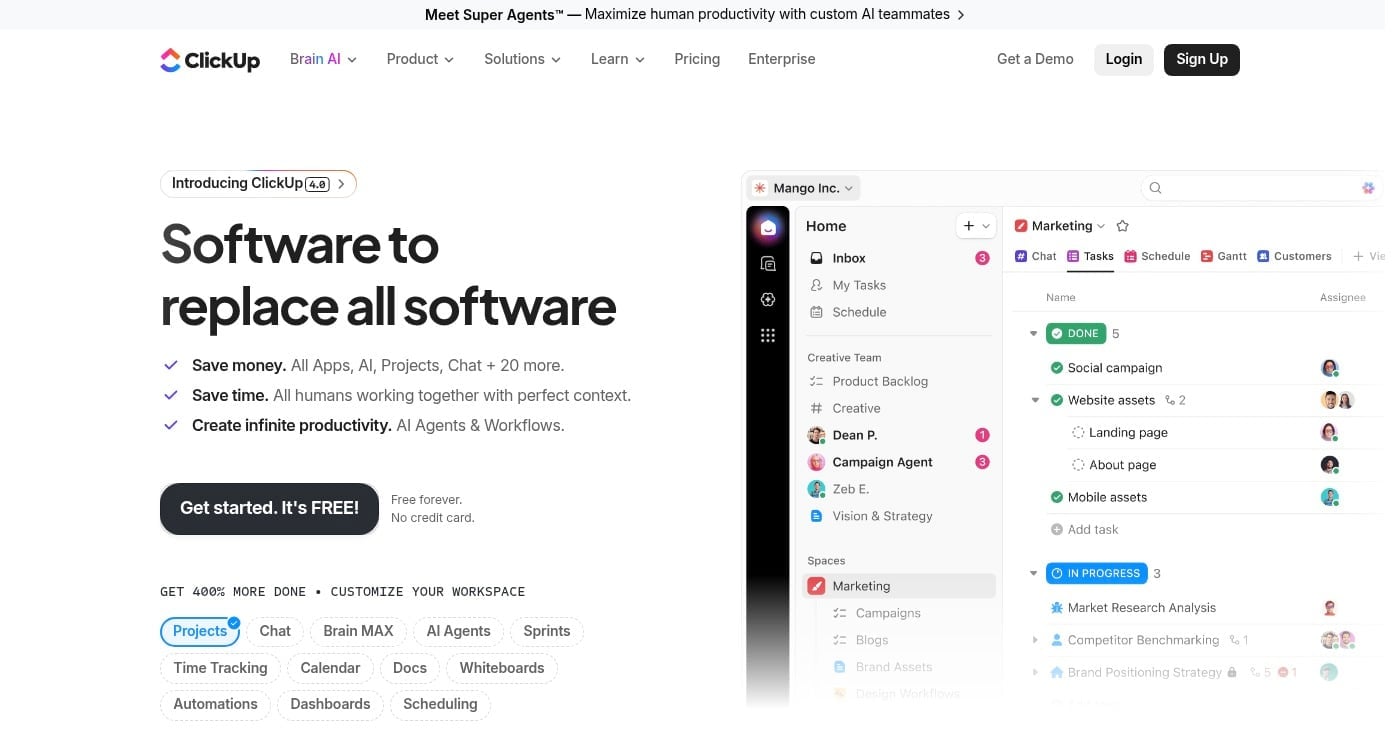Click the Mango Inc. workspace logo
Viewport: 1400px width, 735px height.
(761, 188)
